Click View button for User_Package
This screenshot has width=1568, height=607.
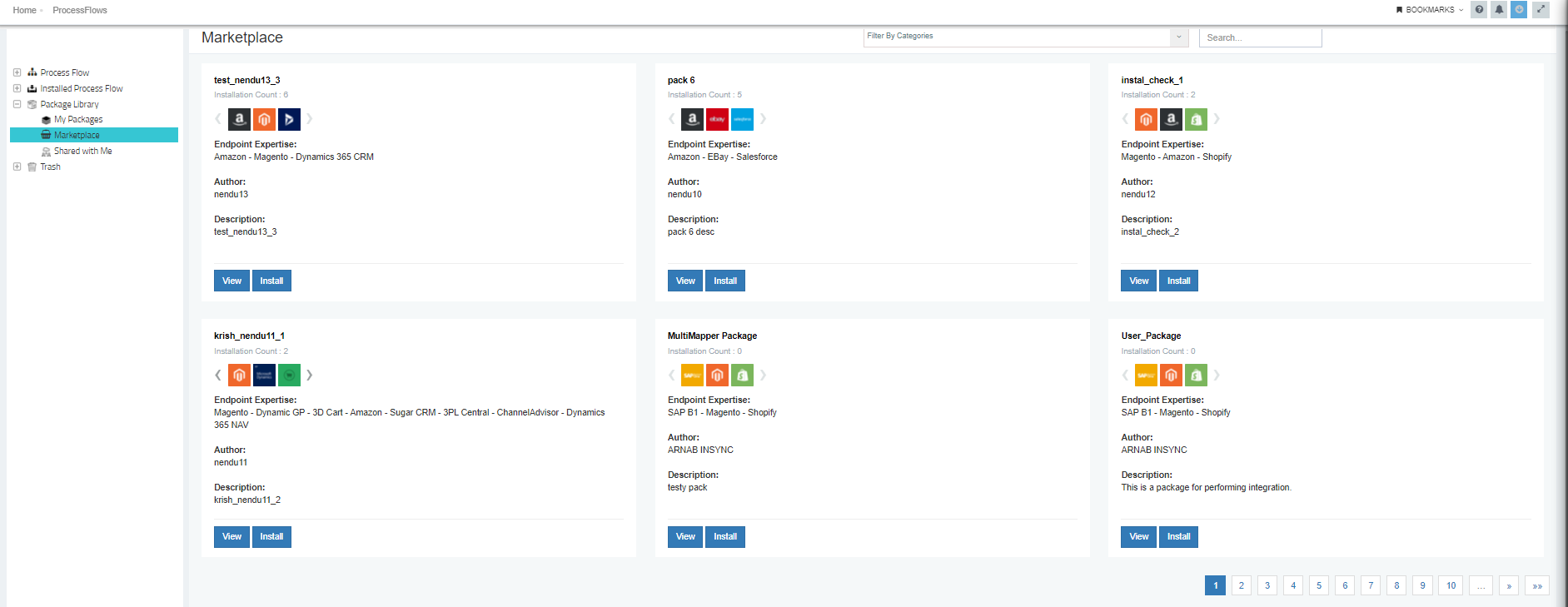pyautogui.click(x=1138, y=537)
